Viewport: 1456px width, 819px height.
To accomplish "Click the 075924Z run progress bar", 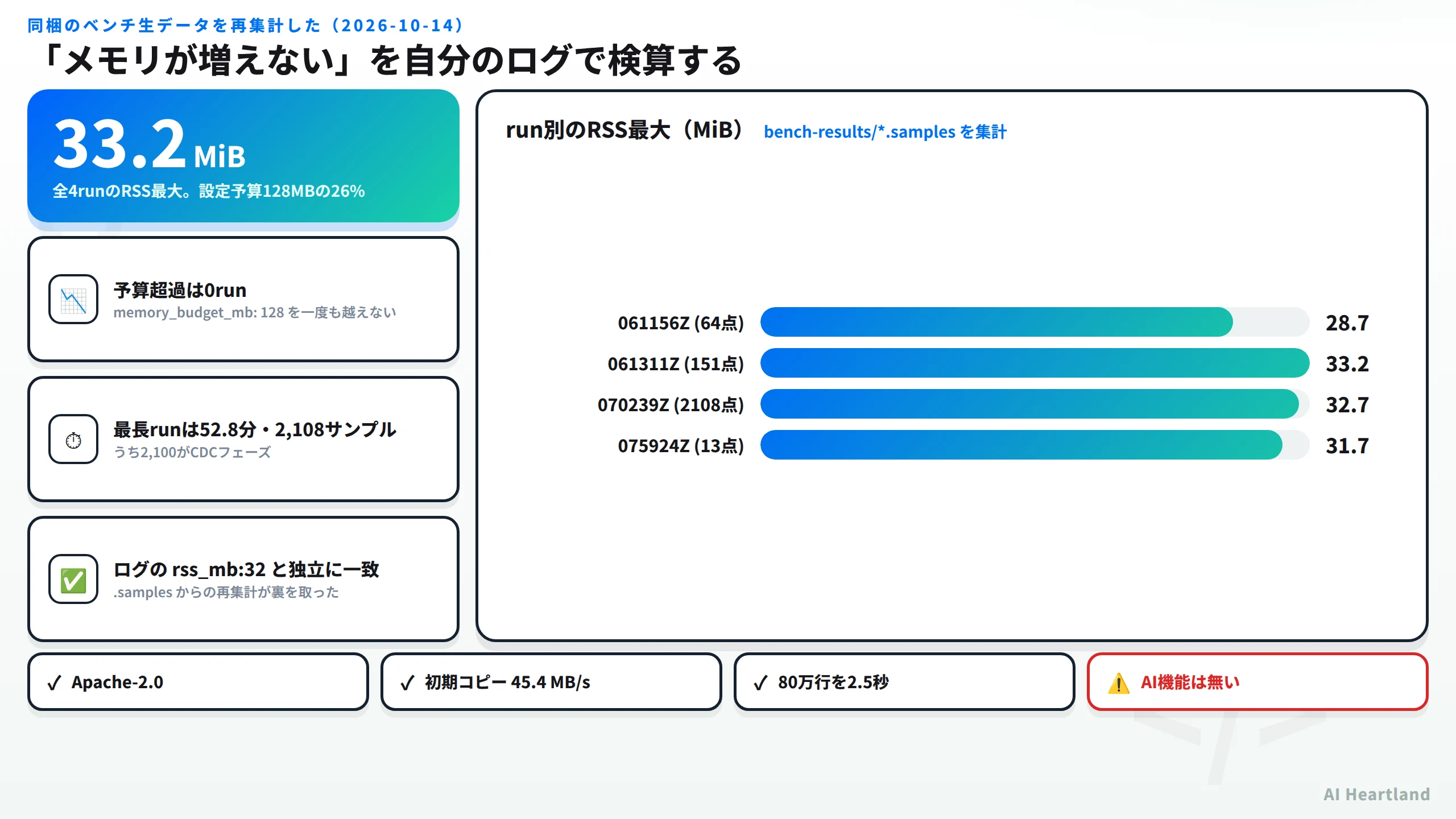I will (1035, 445).
